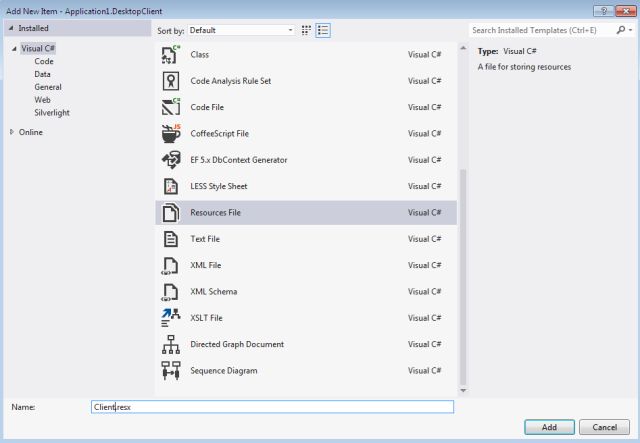Select the XSLT File icon
The height and width of the screenshot is (443, 640).
pyautogui.click(x=171, y=318)
